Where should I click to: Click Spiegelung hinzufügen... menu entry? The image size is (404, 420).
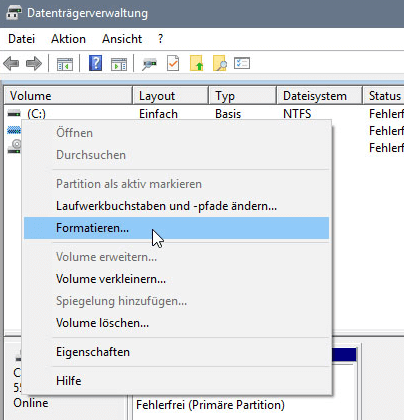[x=176, y=301]
